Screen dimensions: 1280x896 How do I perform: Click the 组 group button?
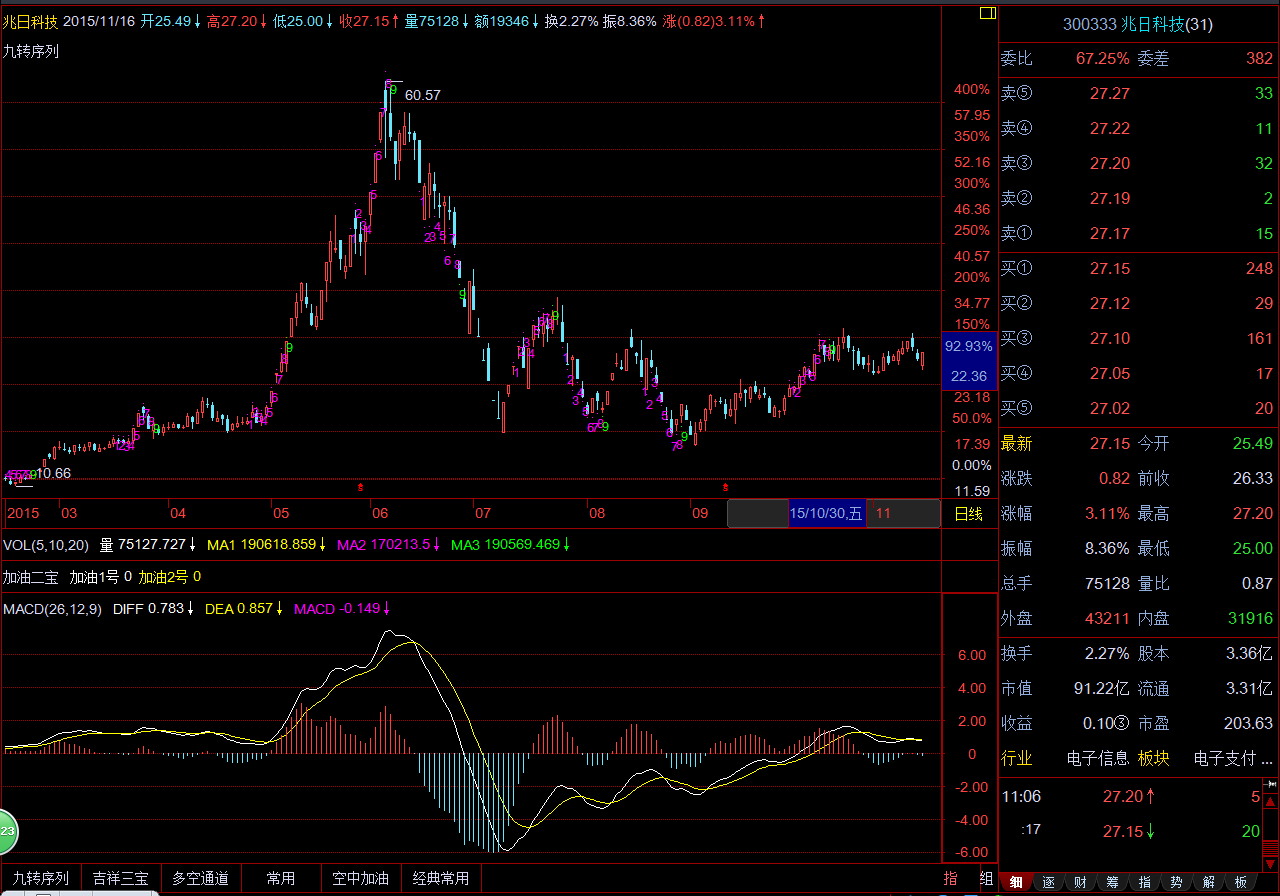click(986, 878)
